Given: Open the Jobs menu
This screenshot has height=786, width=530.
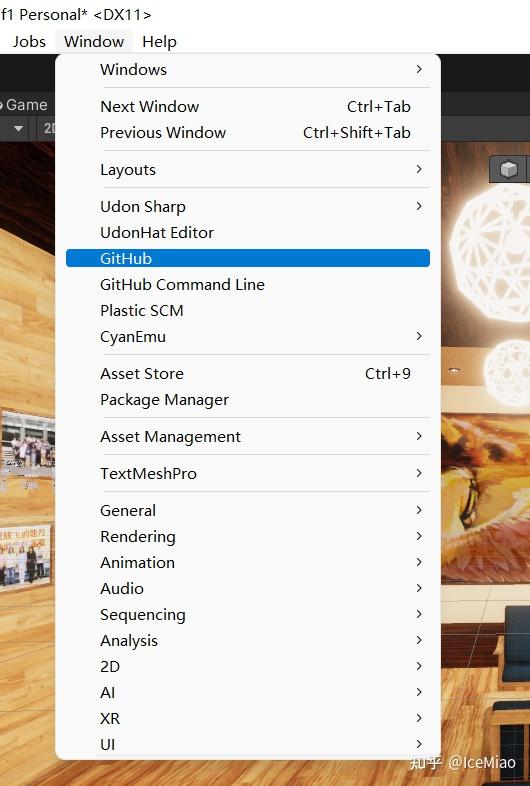Looking at the screenshot, I should 29,42.
